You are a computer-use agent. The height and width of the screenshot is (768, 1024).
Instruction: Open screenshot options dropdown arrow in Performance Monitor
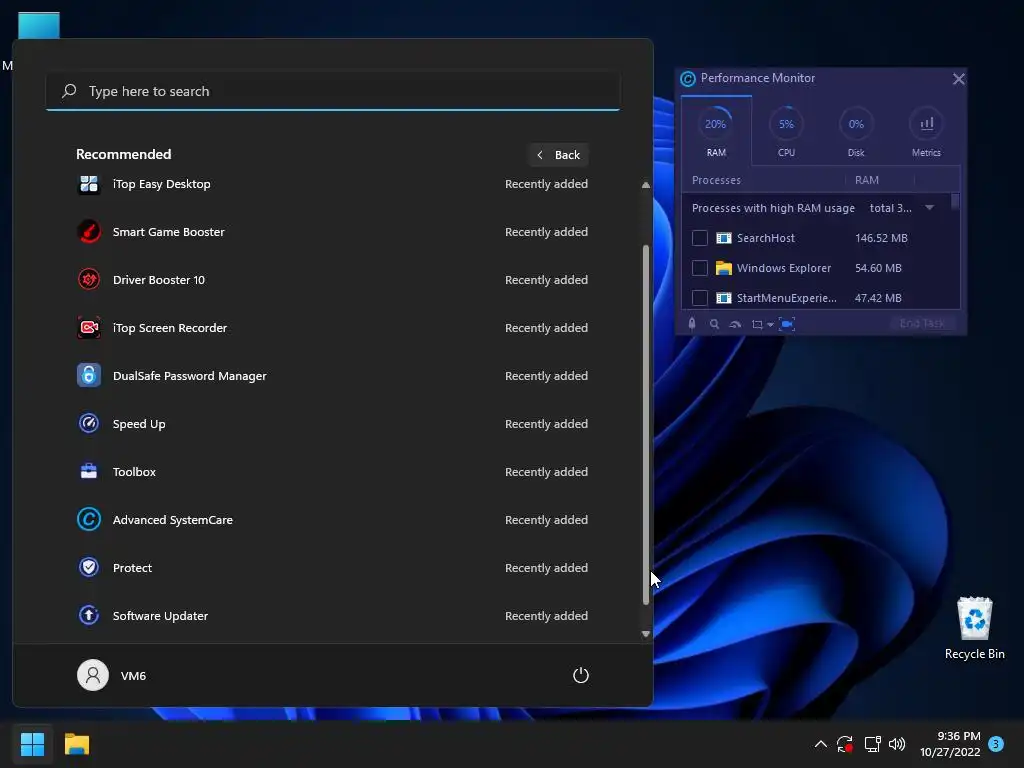coord(771,325)
